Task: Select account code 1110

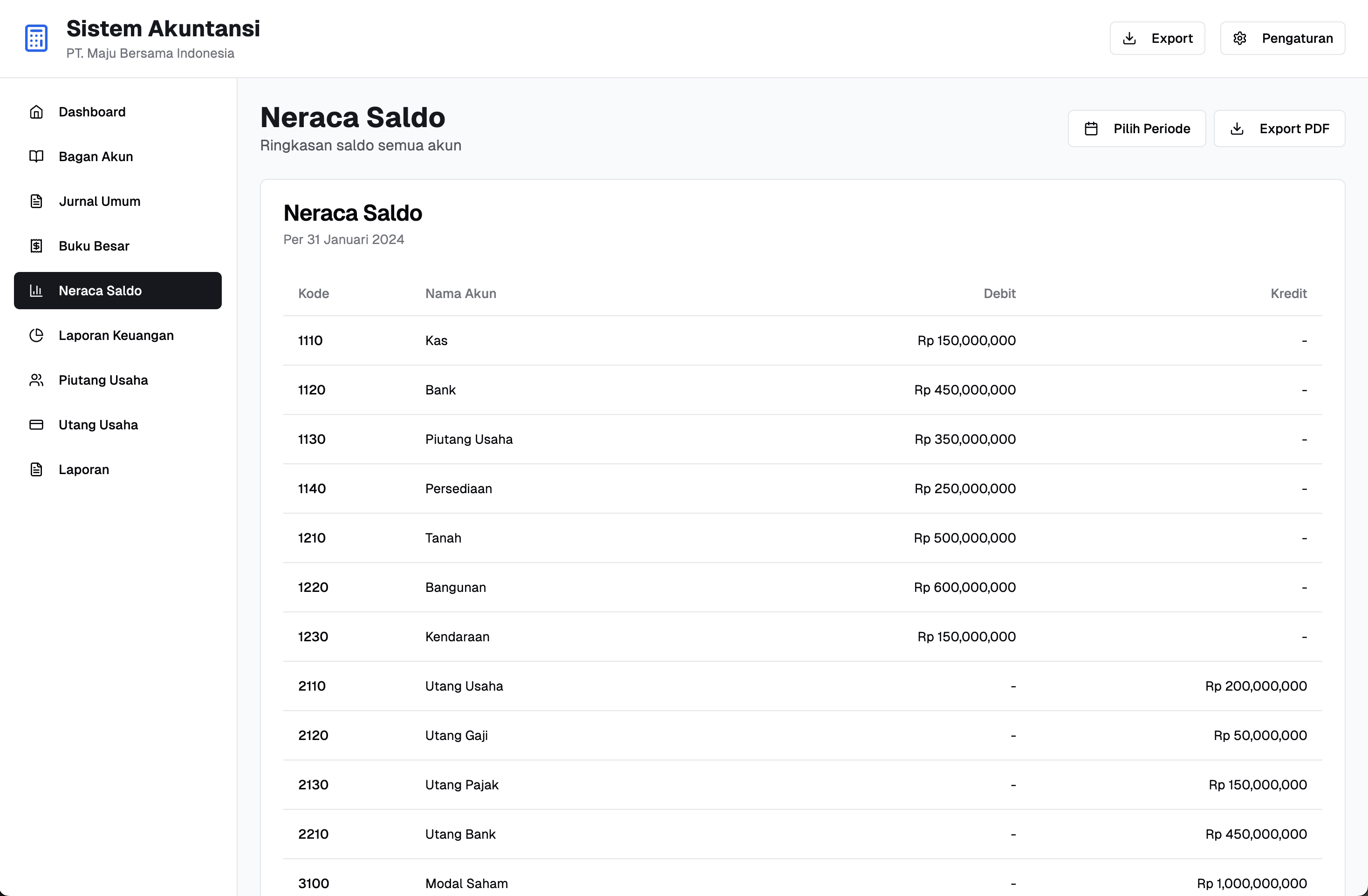Action: point(310,340)
